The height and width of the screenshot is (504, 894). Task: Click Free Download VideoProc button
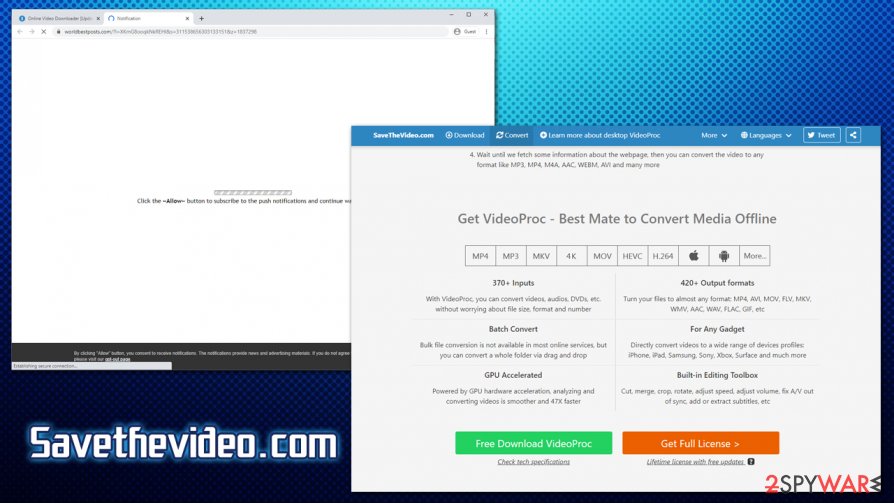[x=534, y=443]
